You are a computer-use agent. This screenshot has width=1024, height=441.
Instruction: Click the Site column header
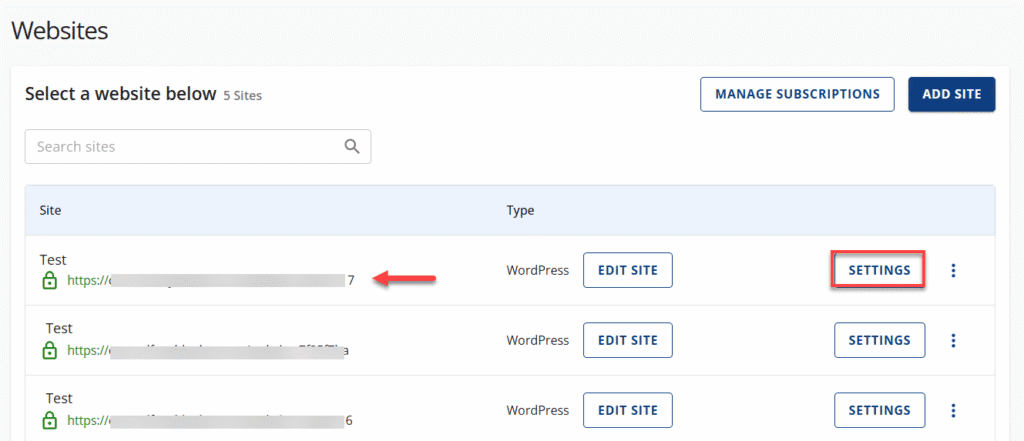click(50, 211)
